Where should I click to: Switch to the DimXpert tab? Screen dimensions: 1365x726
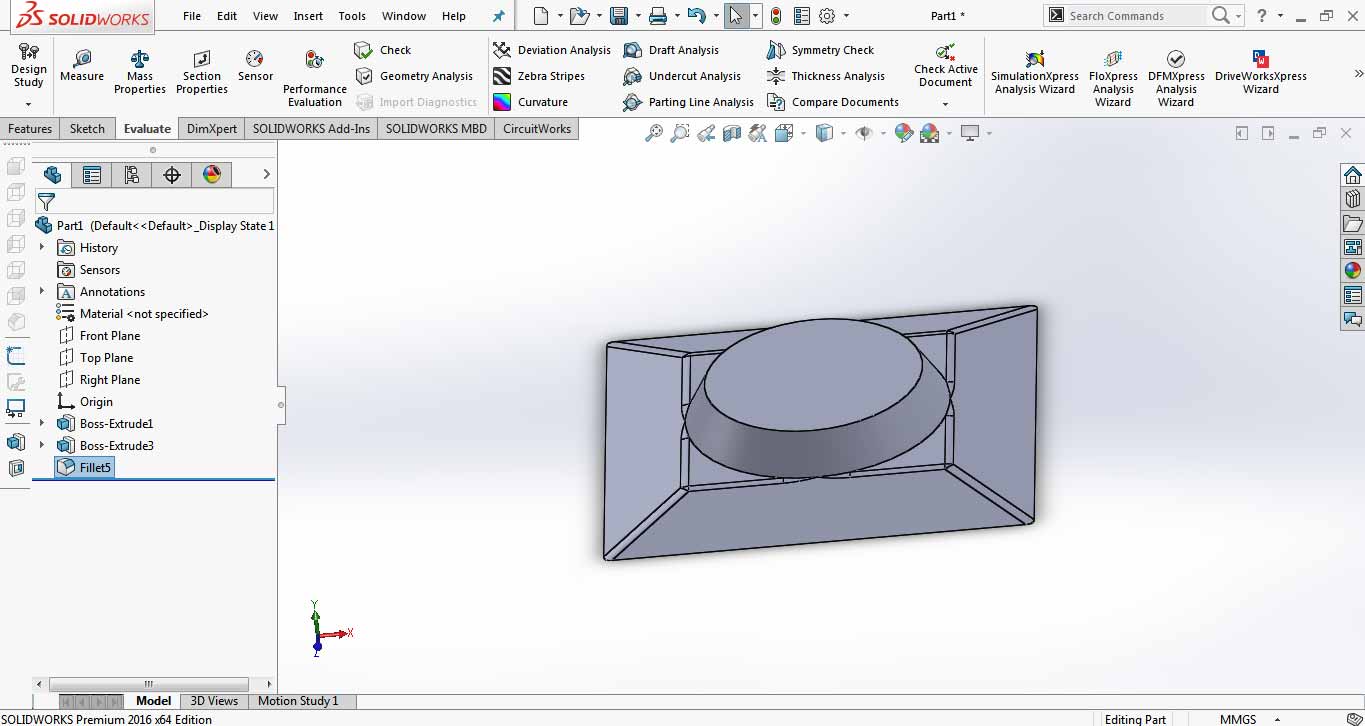212,128
